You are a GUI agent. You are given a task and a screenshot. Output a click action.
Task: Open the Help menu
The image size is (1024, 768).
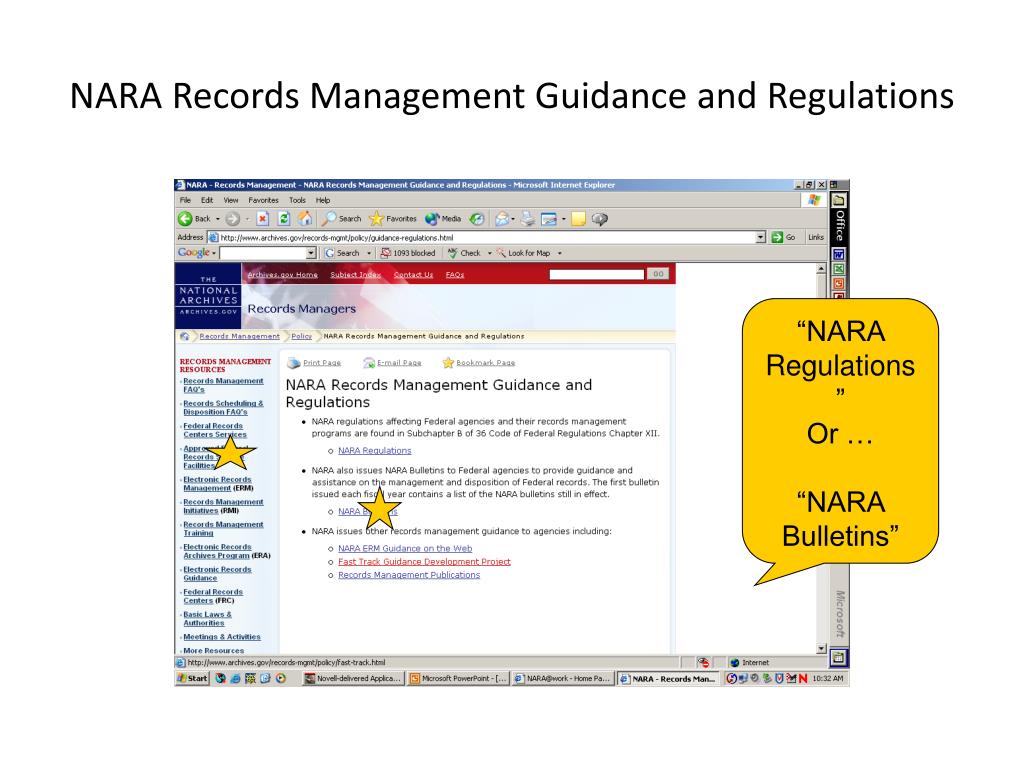coord(323,200)
